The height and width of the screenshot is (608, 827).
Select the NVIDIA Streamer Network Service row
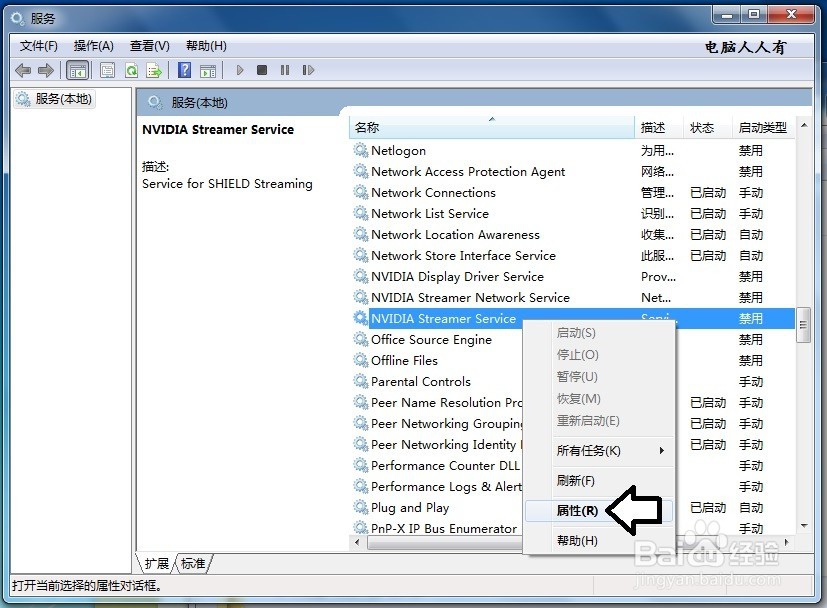572,297
